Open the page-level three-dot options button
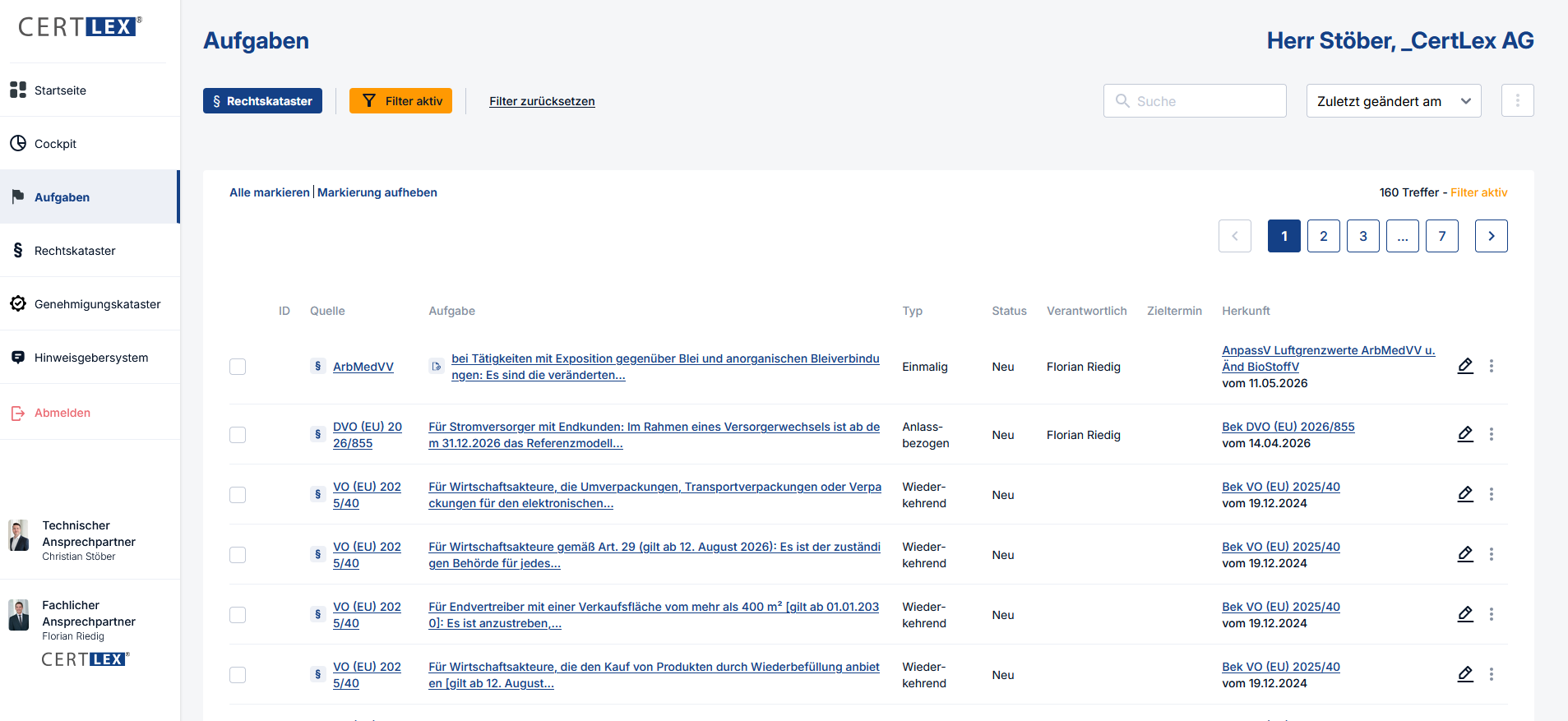1568x721 pixels. [1518, 100]
